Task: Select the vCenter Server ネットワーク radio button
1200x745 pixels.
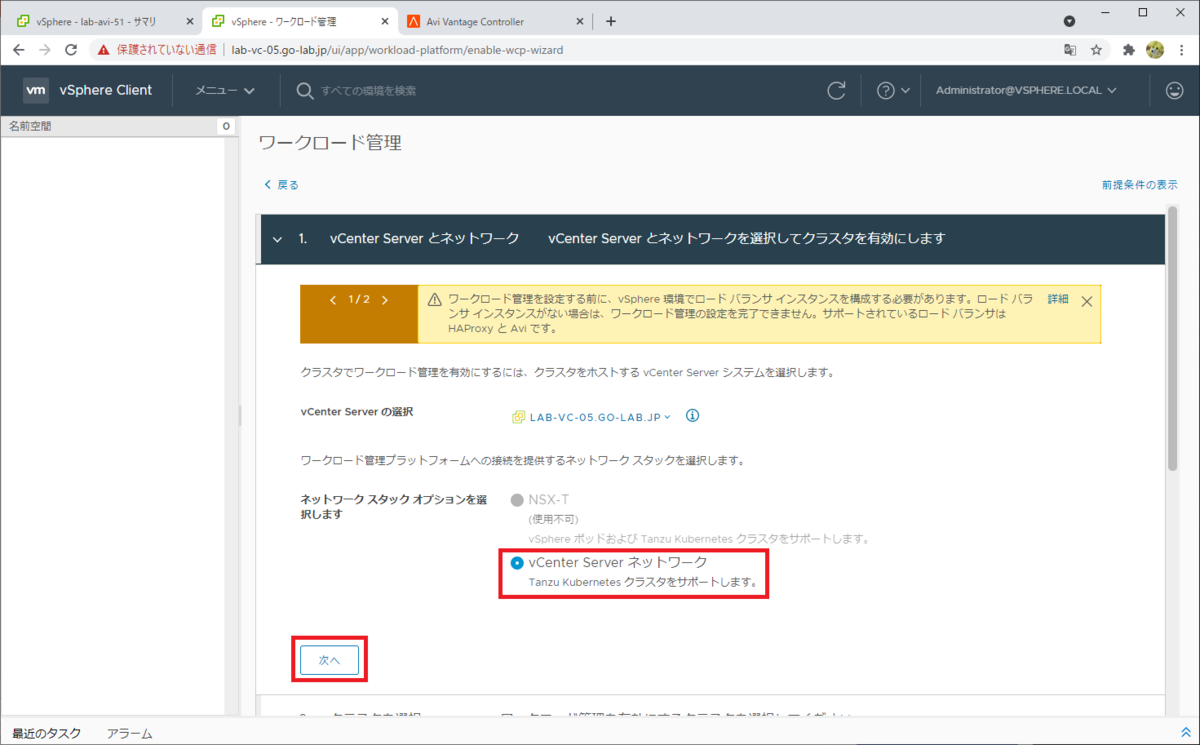Action: tap(517, 562)
